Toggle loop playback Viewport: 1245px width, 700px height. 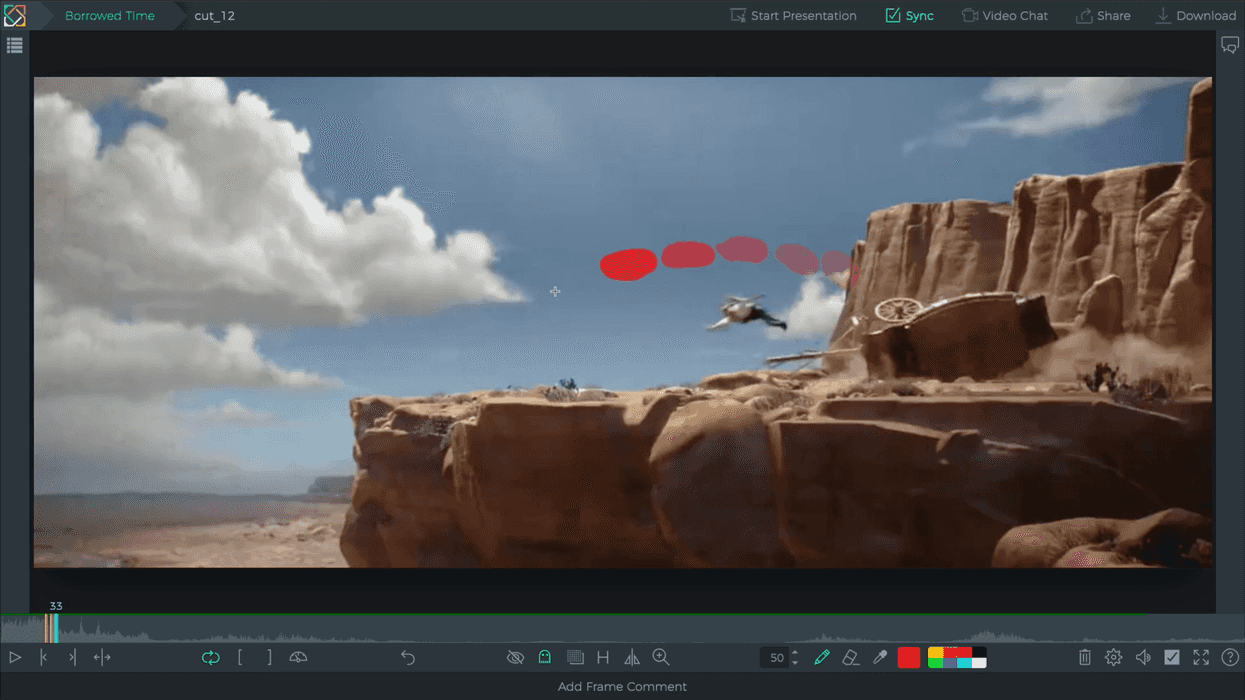coord(210,658)
